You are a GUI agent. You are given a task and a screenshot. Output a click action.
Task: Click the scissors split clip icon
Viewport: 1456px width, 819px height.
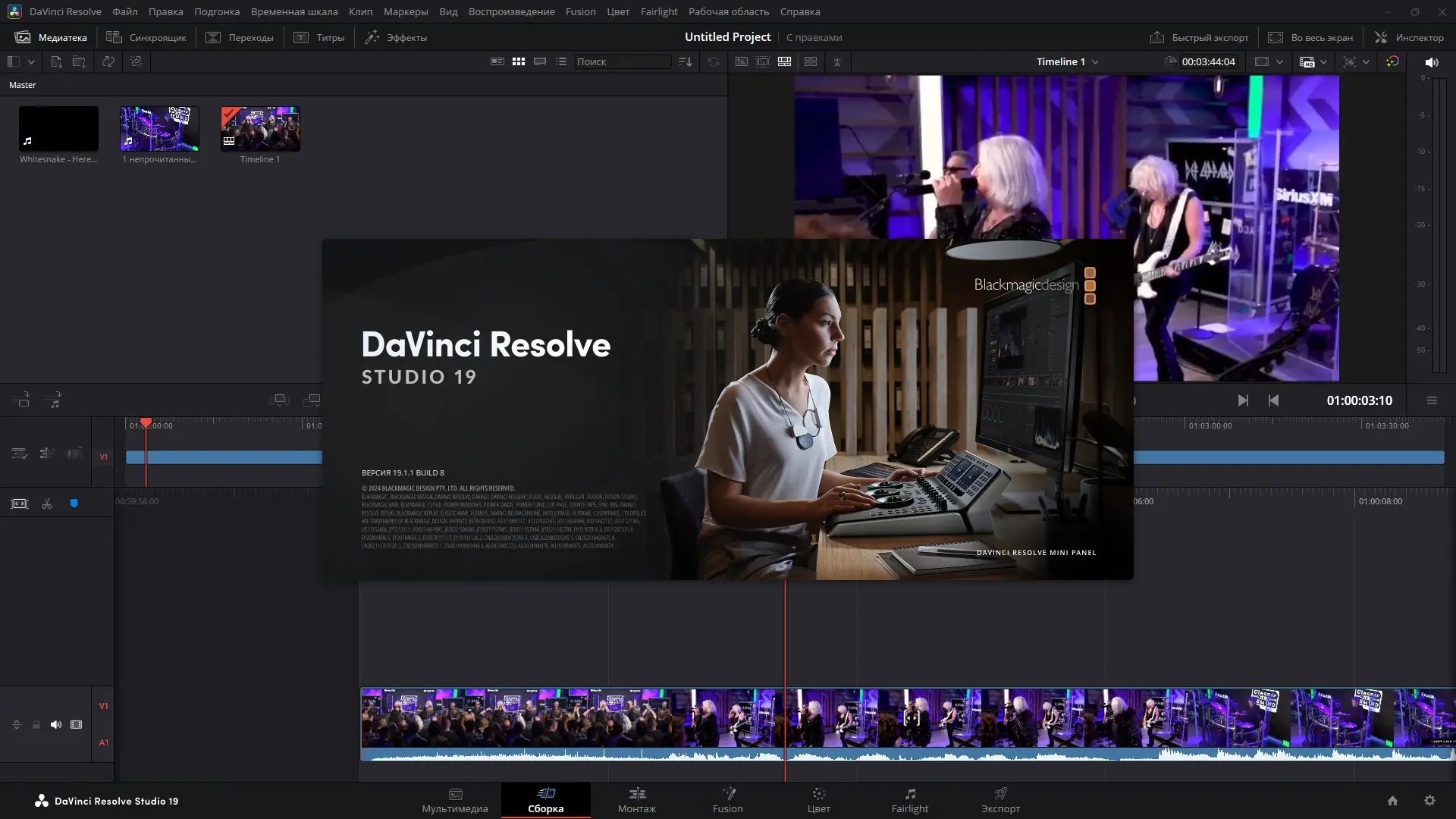coord(47,504)
